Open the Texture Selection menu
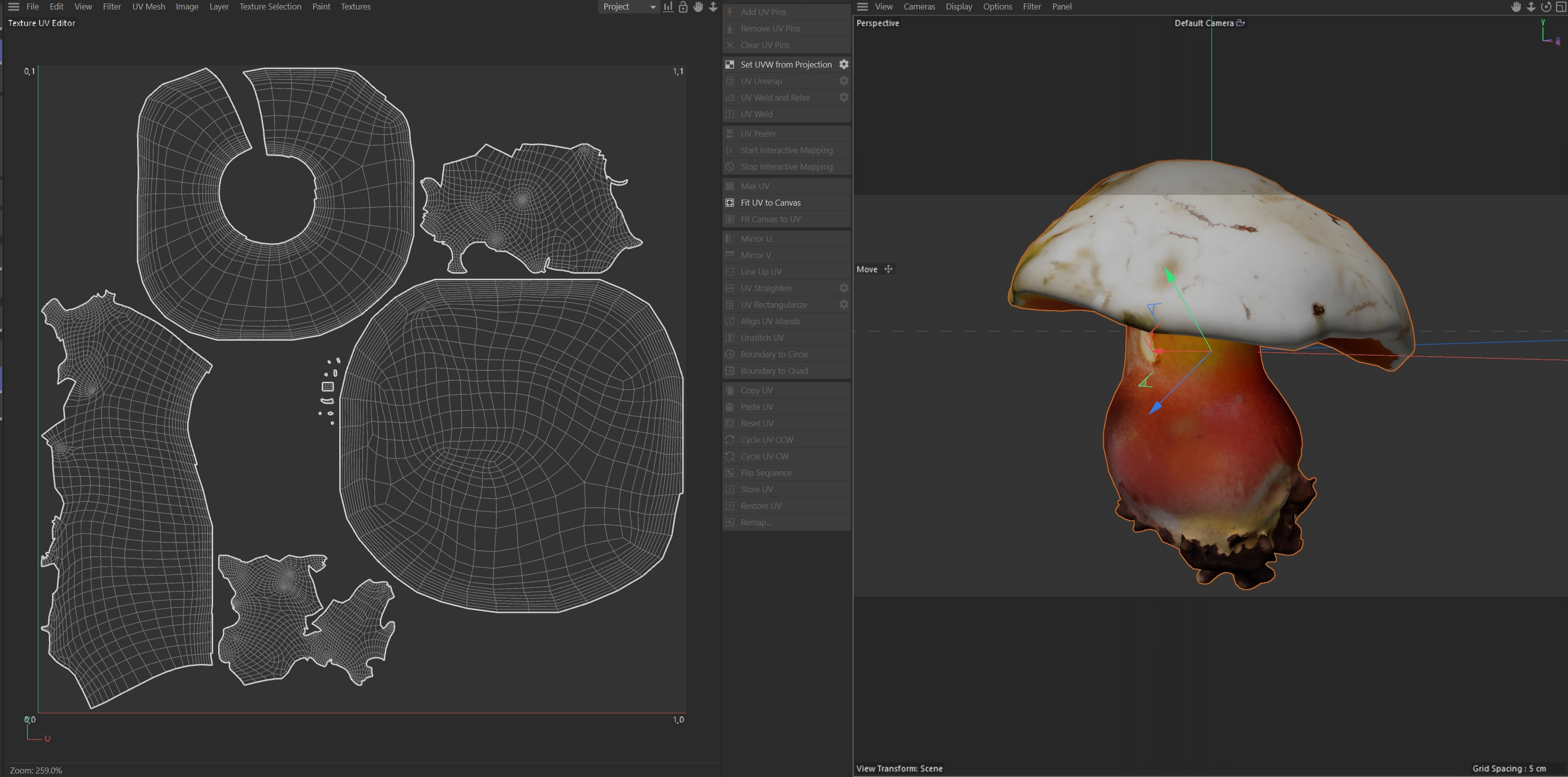1568x777 pixels. (270, 7)
